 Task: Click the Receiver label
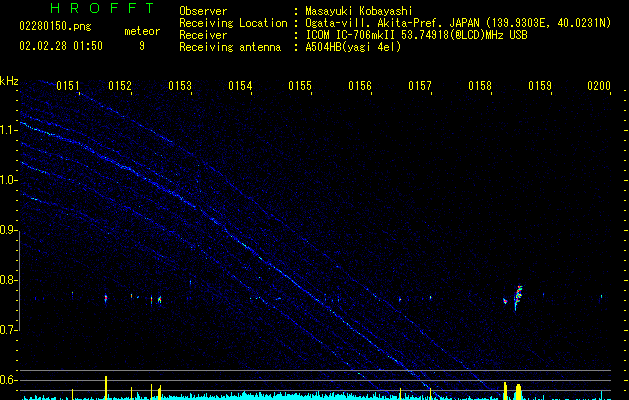point(203,35)
